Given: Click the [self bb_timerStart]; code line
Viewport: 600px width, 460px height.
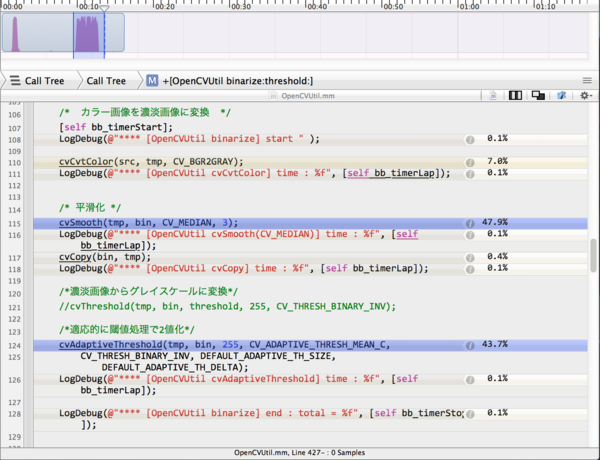Looking at the screenshot, I should click(116, 127).
